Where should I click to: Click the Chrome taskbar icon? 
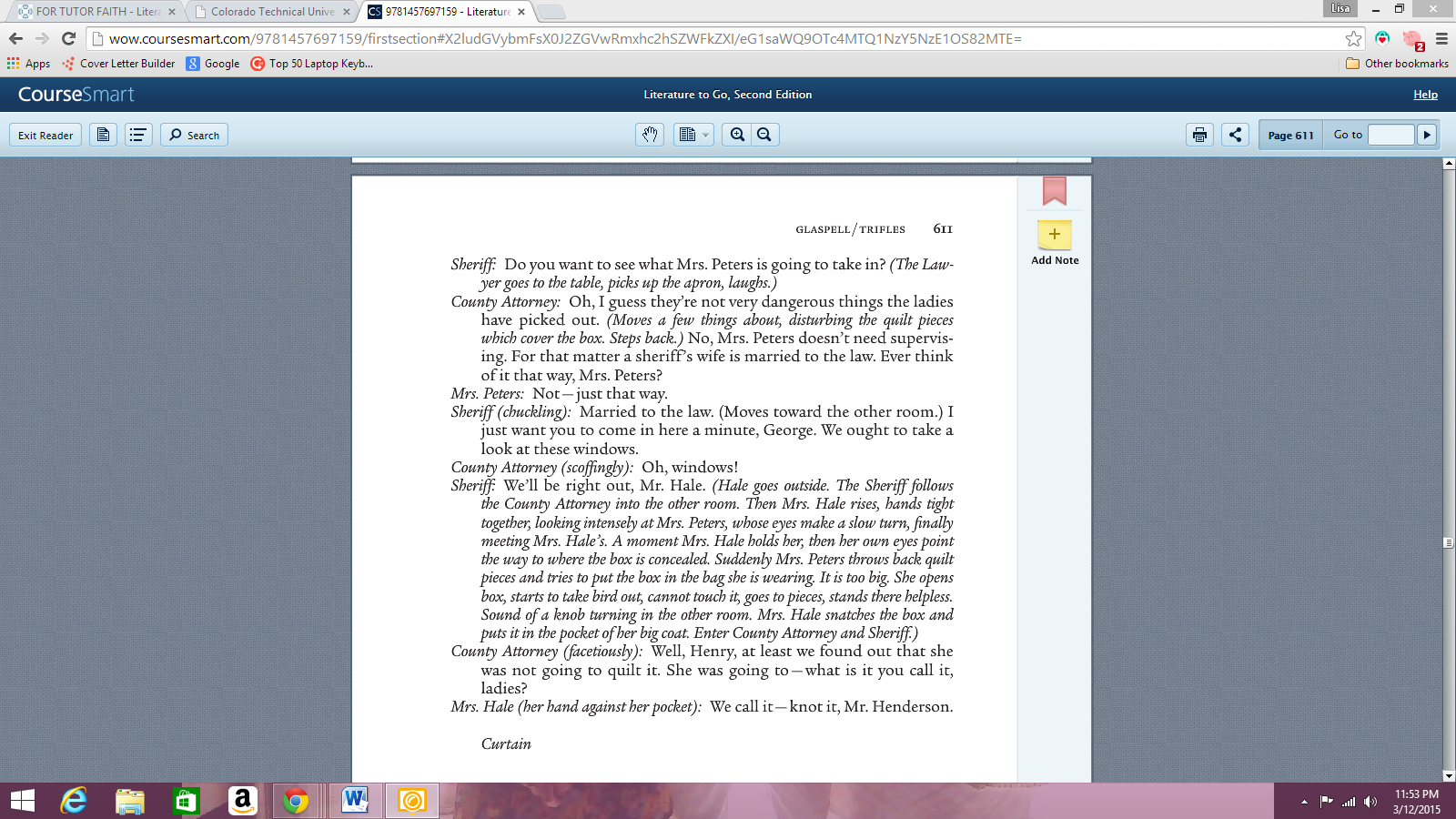[296, 801]
